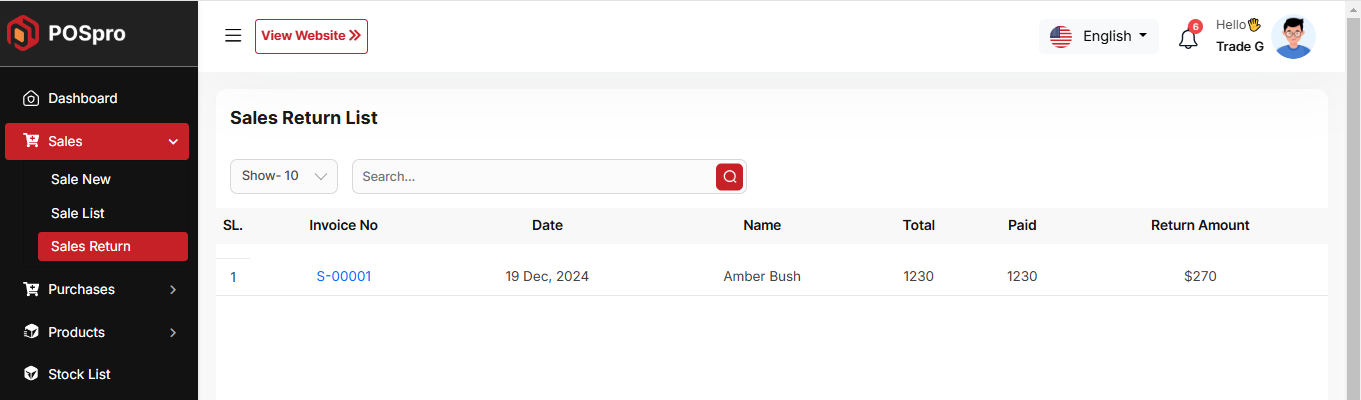
Task: Go to Sale List page
Action: (x=78, y=214)
